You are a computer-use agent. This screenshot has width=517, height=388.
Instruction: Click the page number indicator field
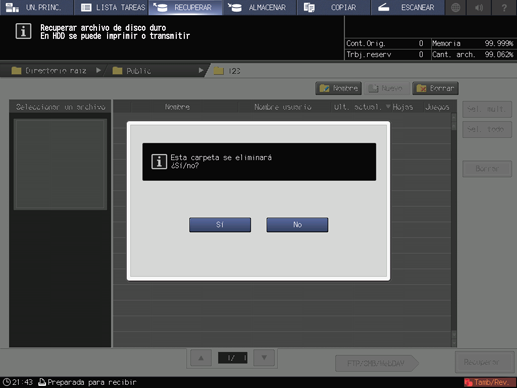point(232,358)
